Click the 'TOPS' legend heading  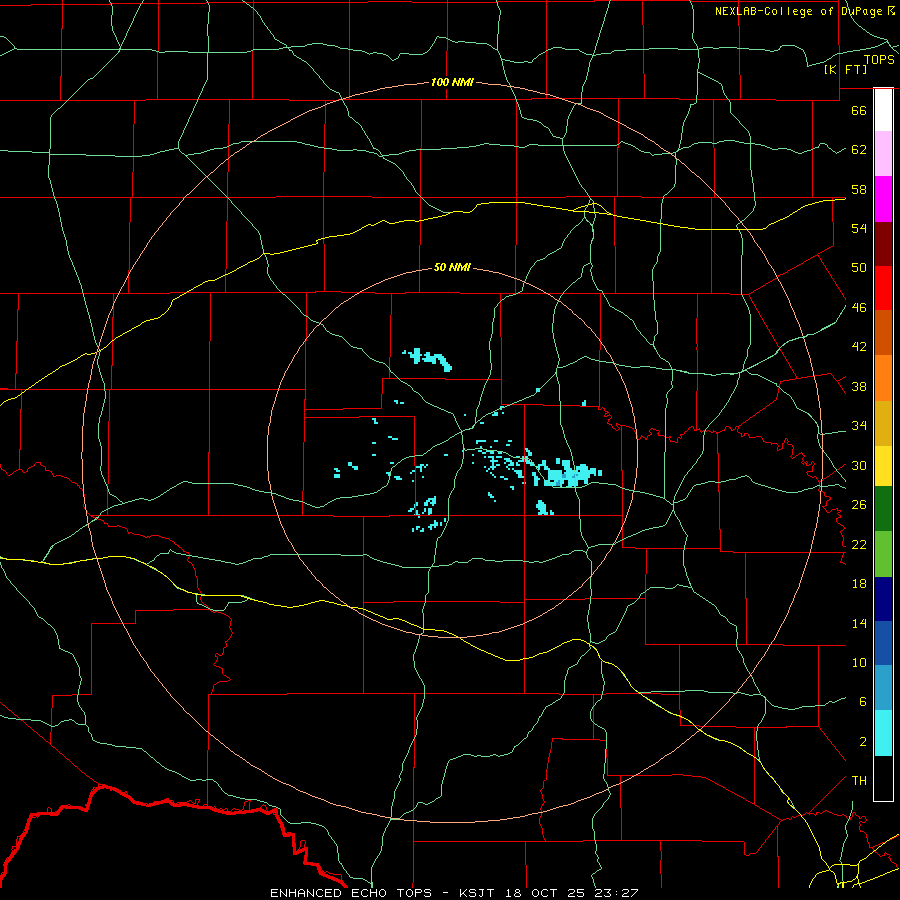coord(879,59)
